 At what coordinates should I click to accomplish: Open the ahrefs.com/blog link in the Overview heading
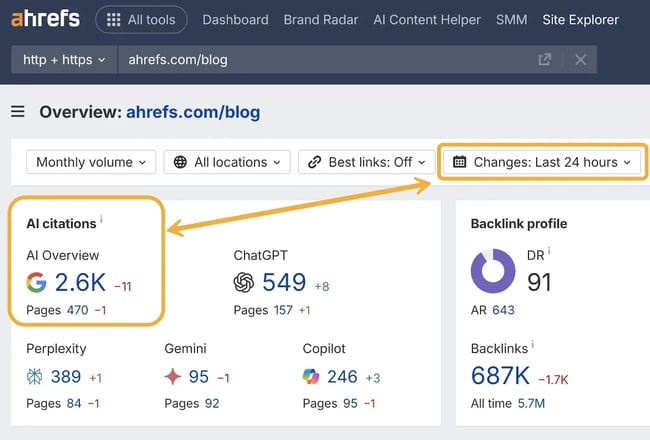pyautogui.click(x=193, y=112)
